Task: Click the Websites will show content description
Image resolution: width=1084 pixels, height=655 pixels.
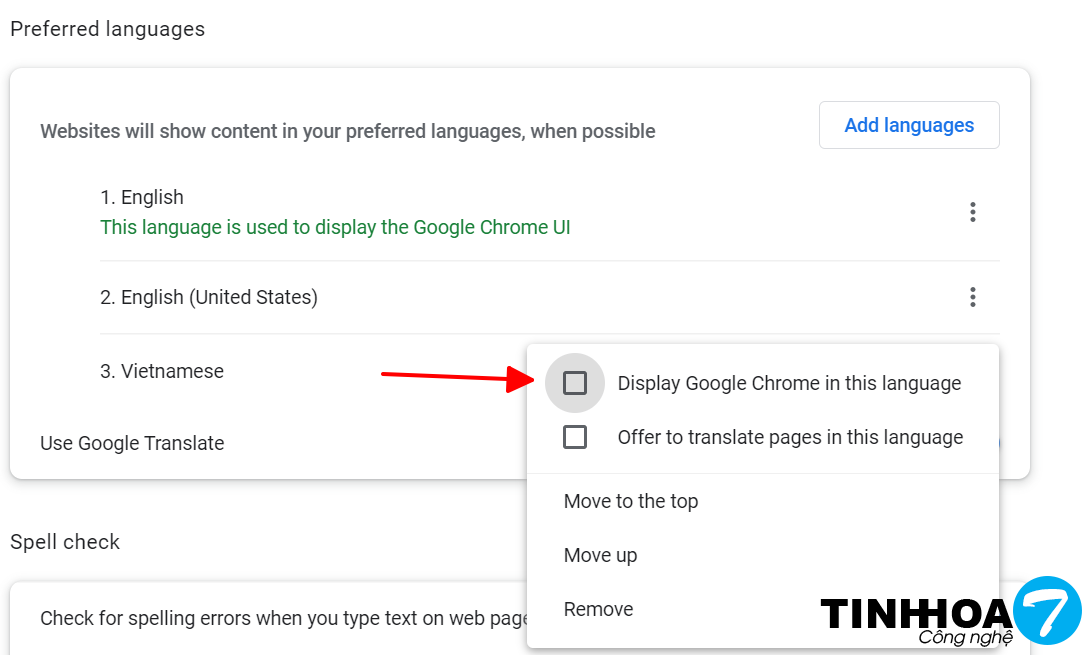Action: [x=348, y=131]
